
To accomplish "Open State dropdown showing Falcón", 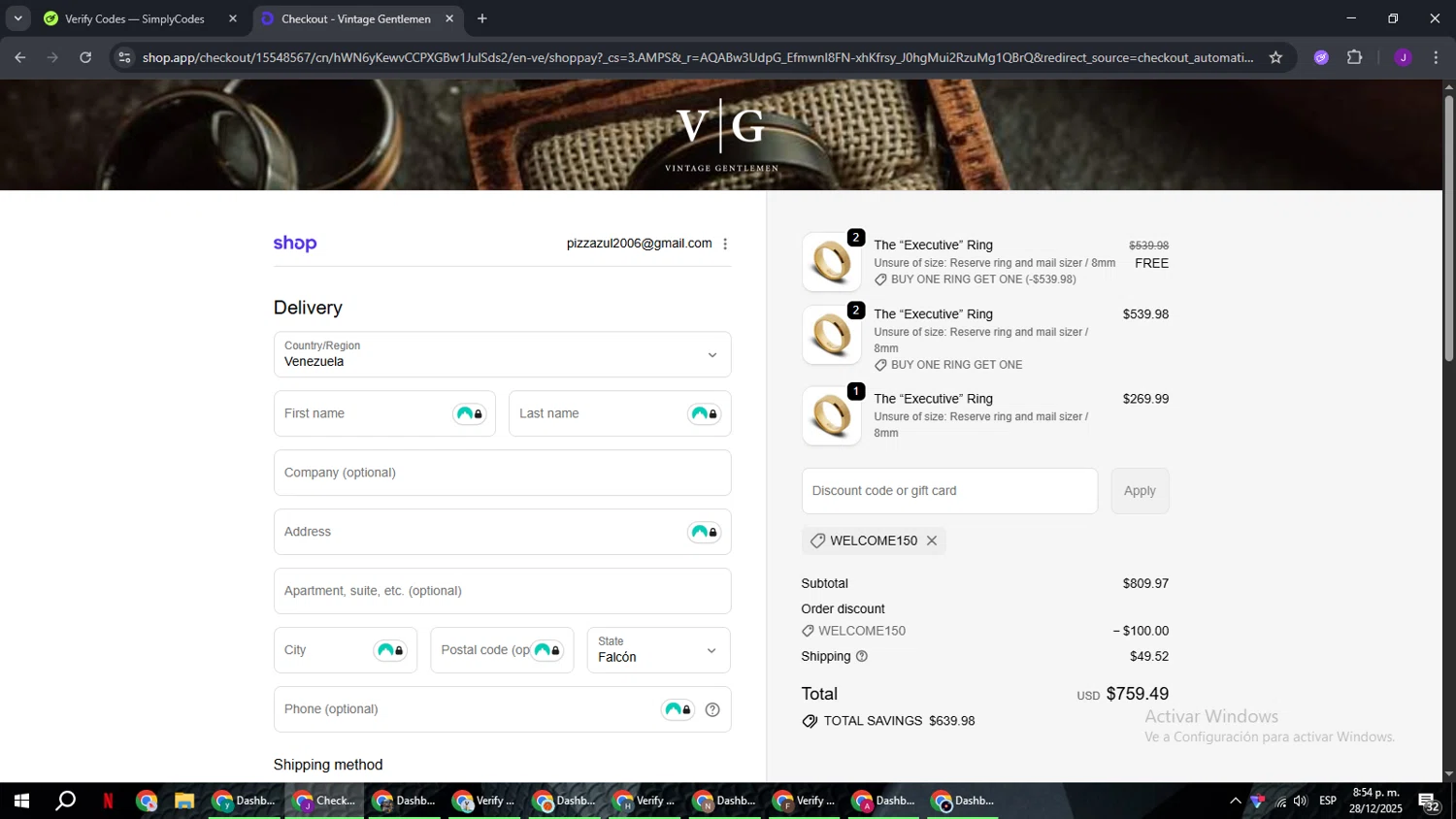I will tap(658, 650).
